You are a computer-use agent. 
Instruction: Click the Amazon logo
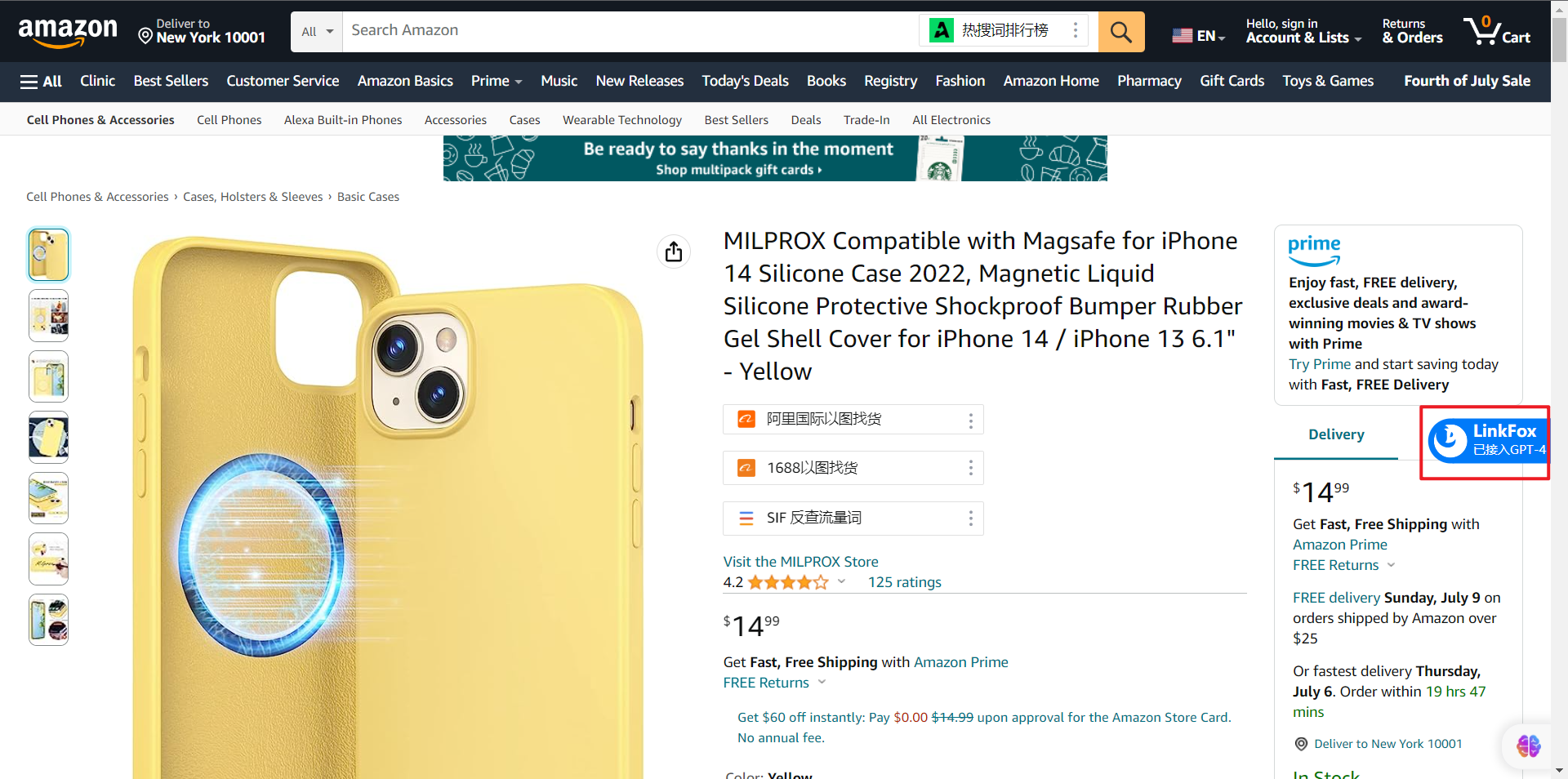pyautogui.click(x=68, y=32)
